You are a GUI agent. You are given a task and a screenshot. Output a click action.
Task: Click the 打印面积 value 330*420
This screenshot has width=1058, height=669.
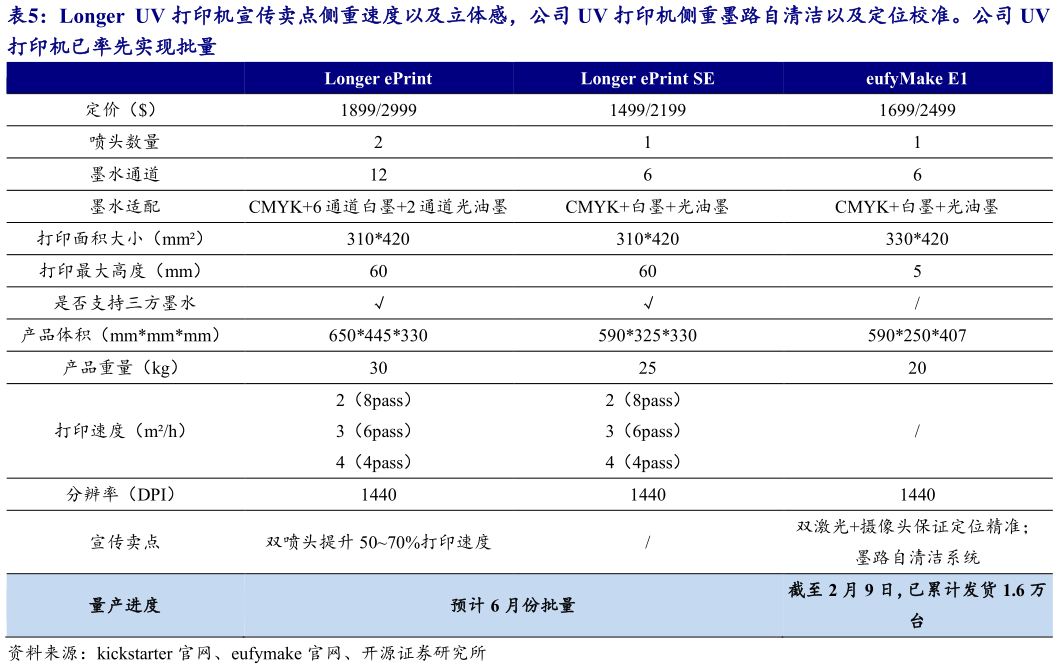click(917, 239)
